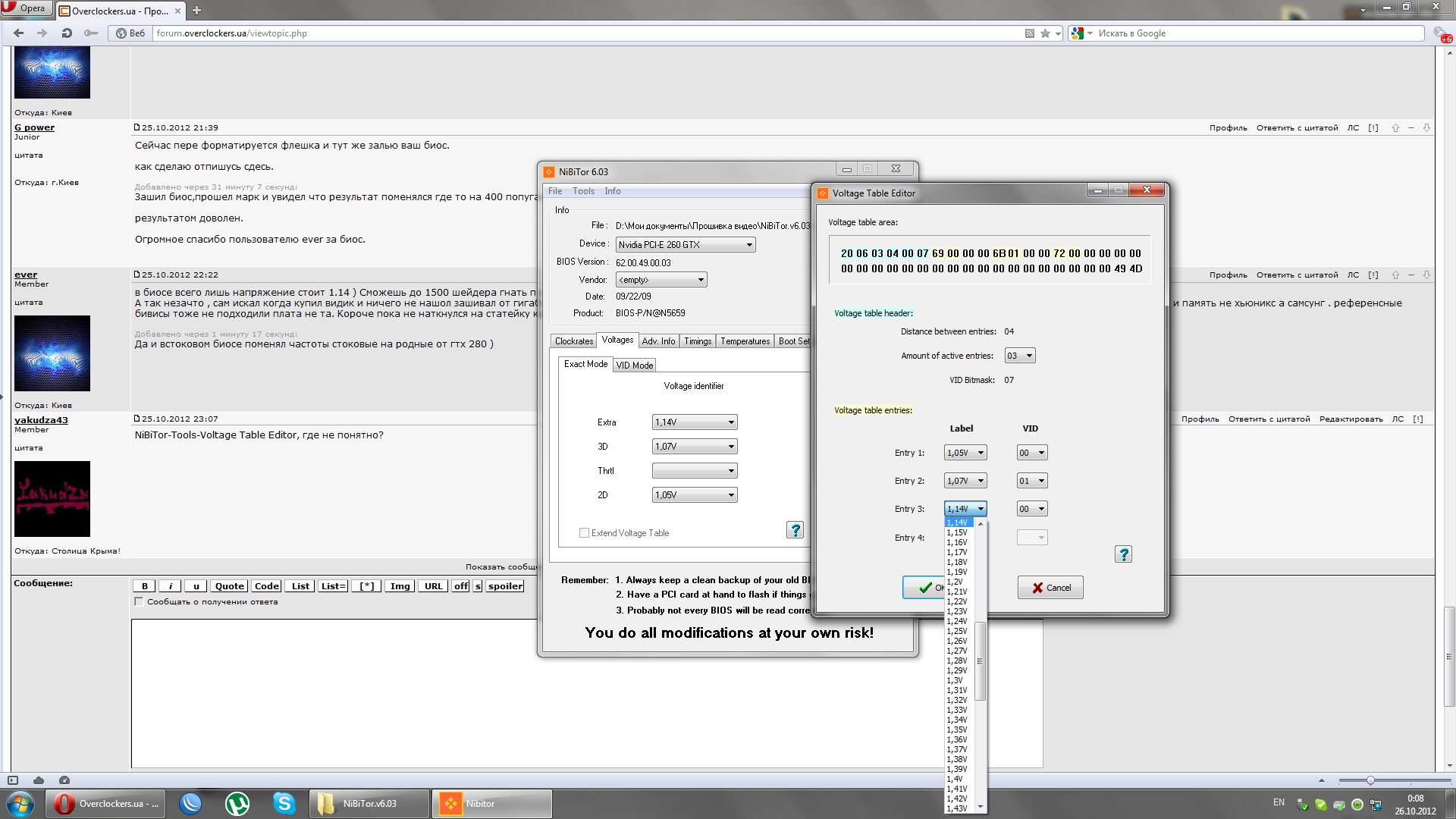The width and height of the screenshot is (1456, 819).
Task: Open the Tools menu in NiBiTor
Action: point(583,191)
